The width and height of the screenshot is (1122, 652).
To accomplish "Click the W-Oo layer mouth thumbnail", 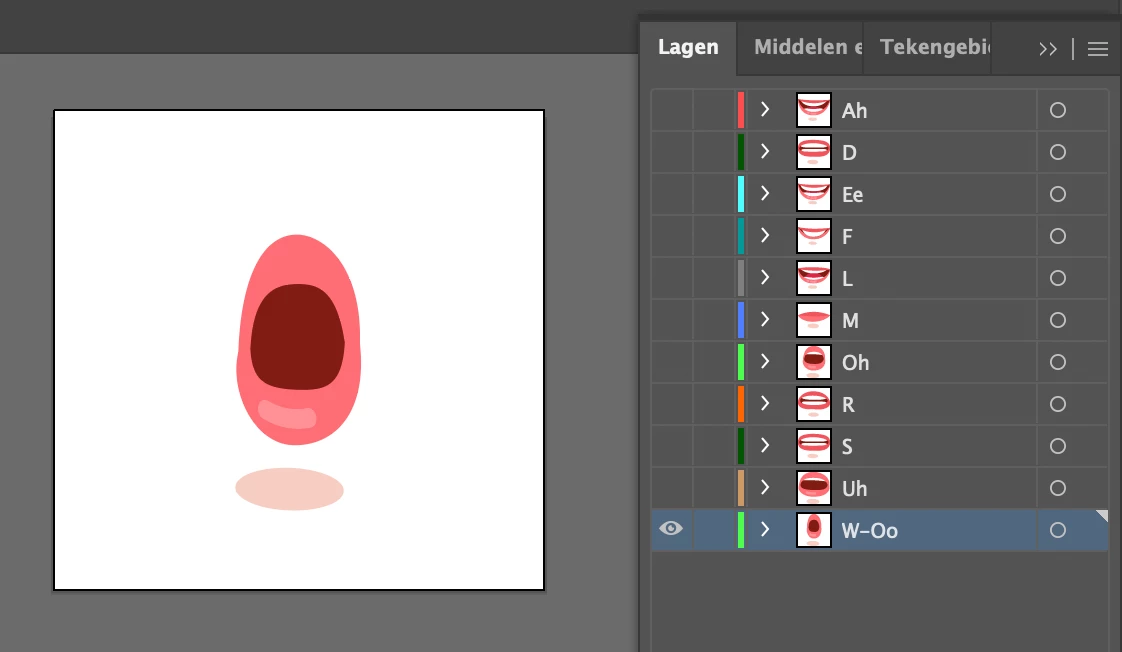I will tap(814, 530).
